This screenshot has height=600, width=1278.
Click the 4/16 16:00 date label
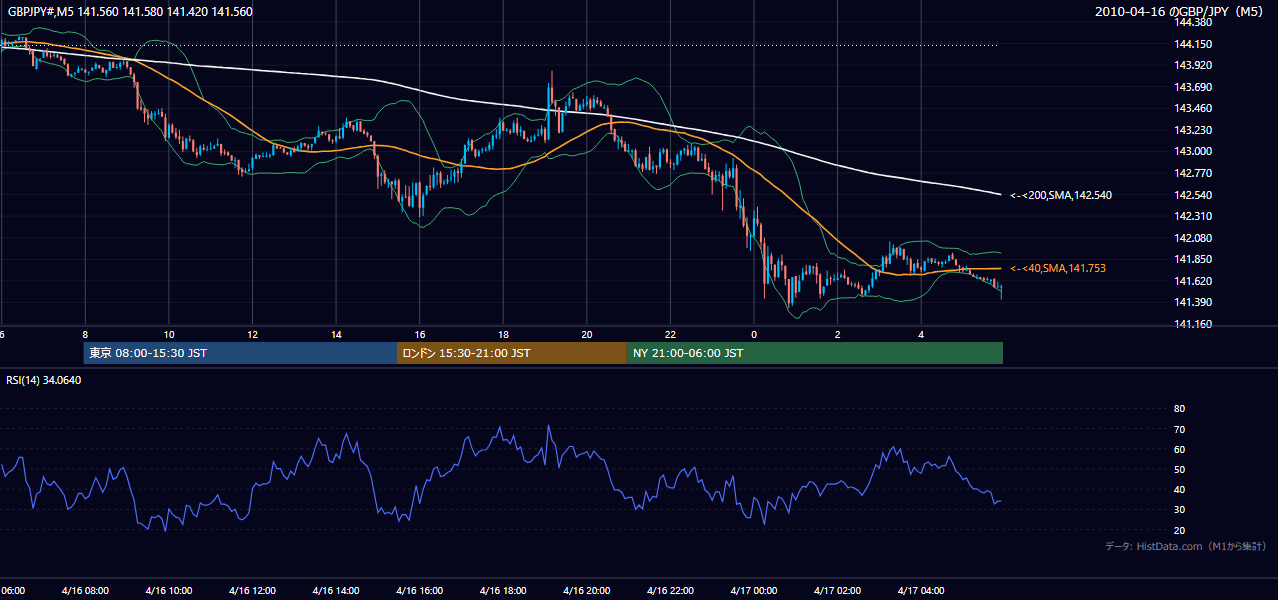click(420, 590)
